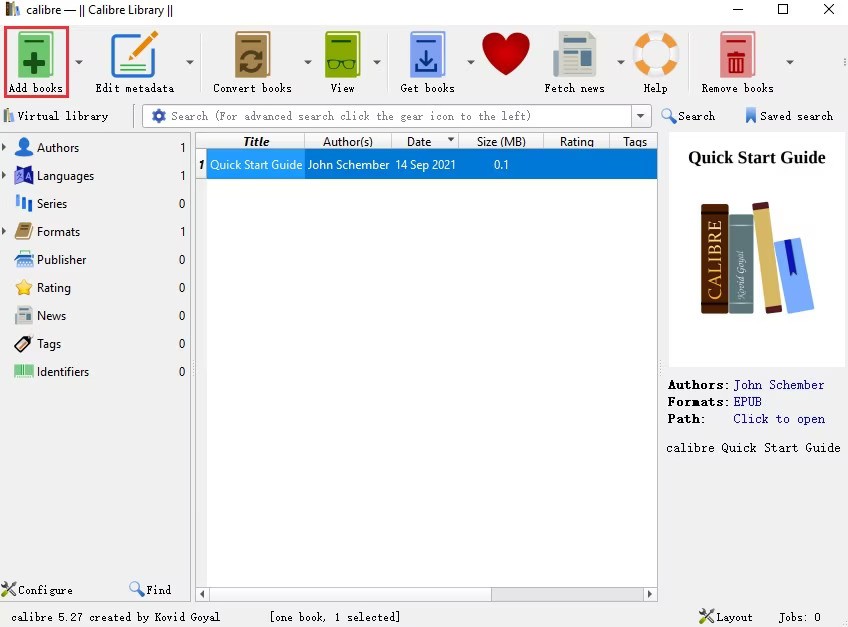Click the News category icon
This screenshot has width=848, height=627.
(24, 315)
